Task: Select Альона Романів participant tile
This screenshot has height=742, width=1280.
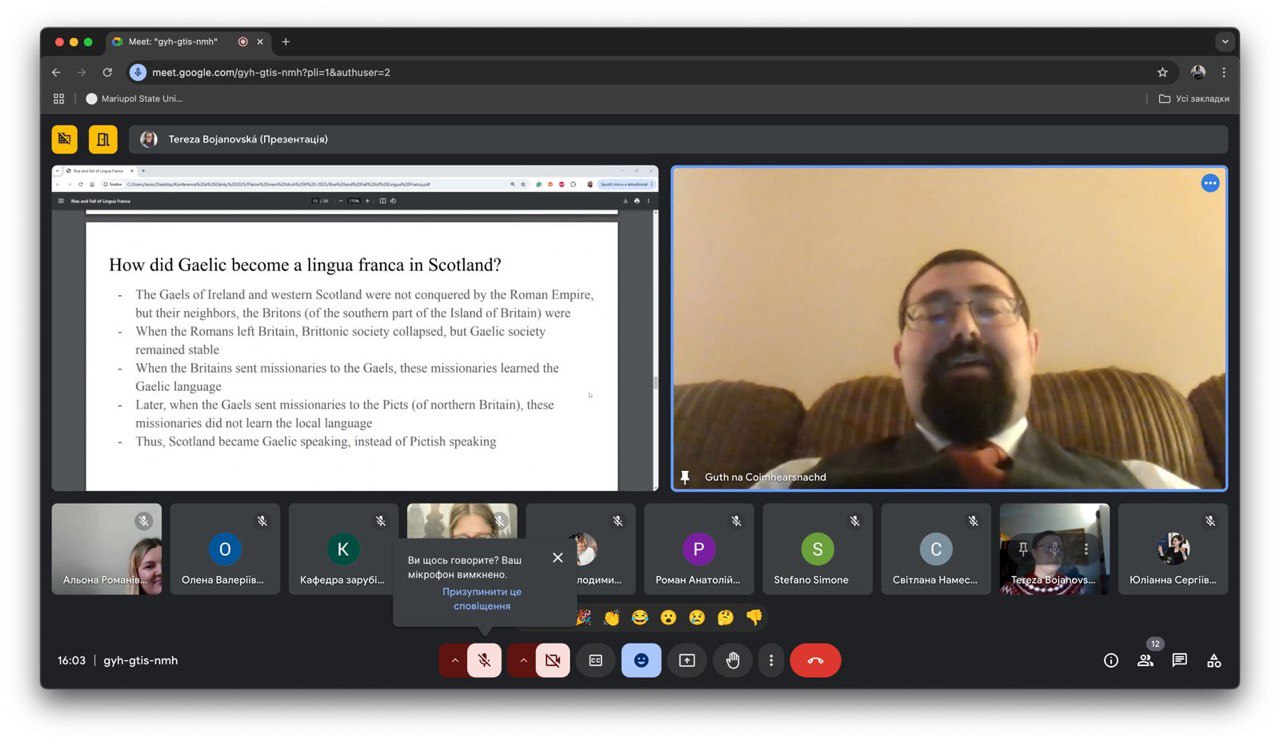Action: click(x=106, y=549)
